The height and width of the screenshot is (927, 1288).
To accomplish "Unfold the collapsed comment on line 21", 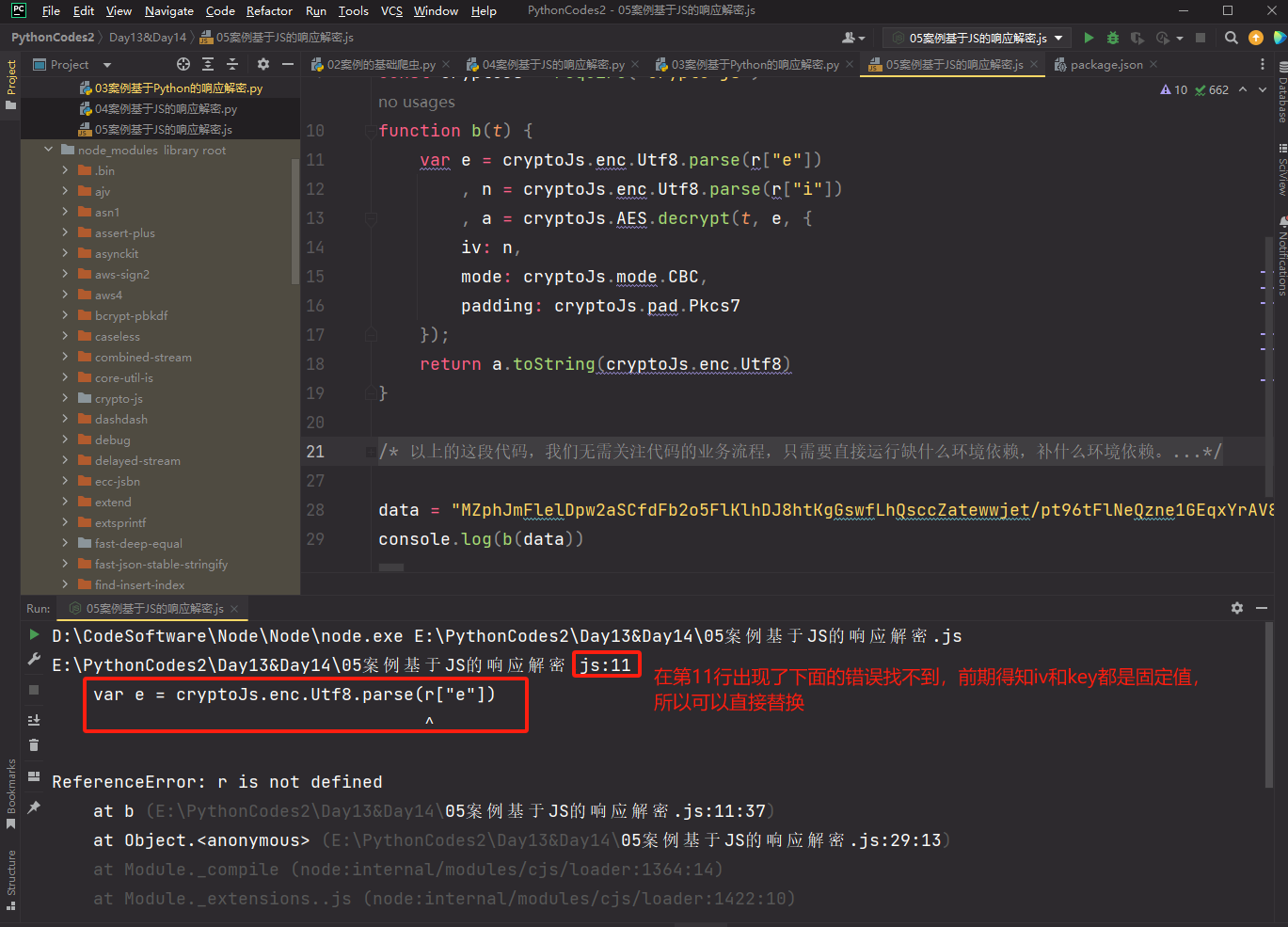I will [x=371, y=453].
